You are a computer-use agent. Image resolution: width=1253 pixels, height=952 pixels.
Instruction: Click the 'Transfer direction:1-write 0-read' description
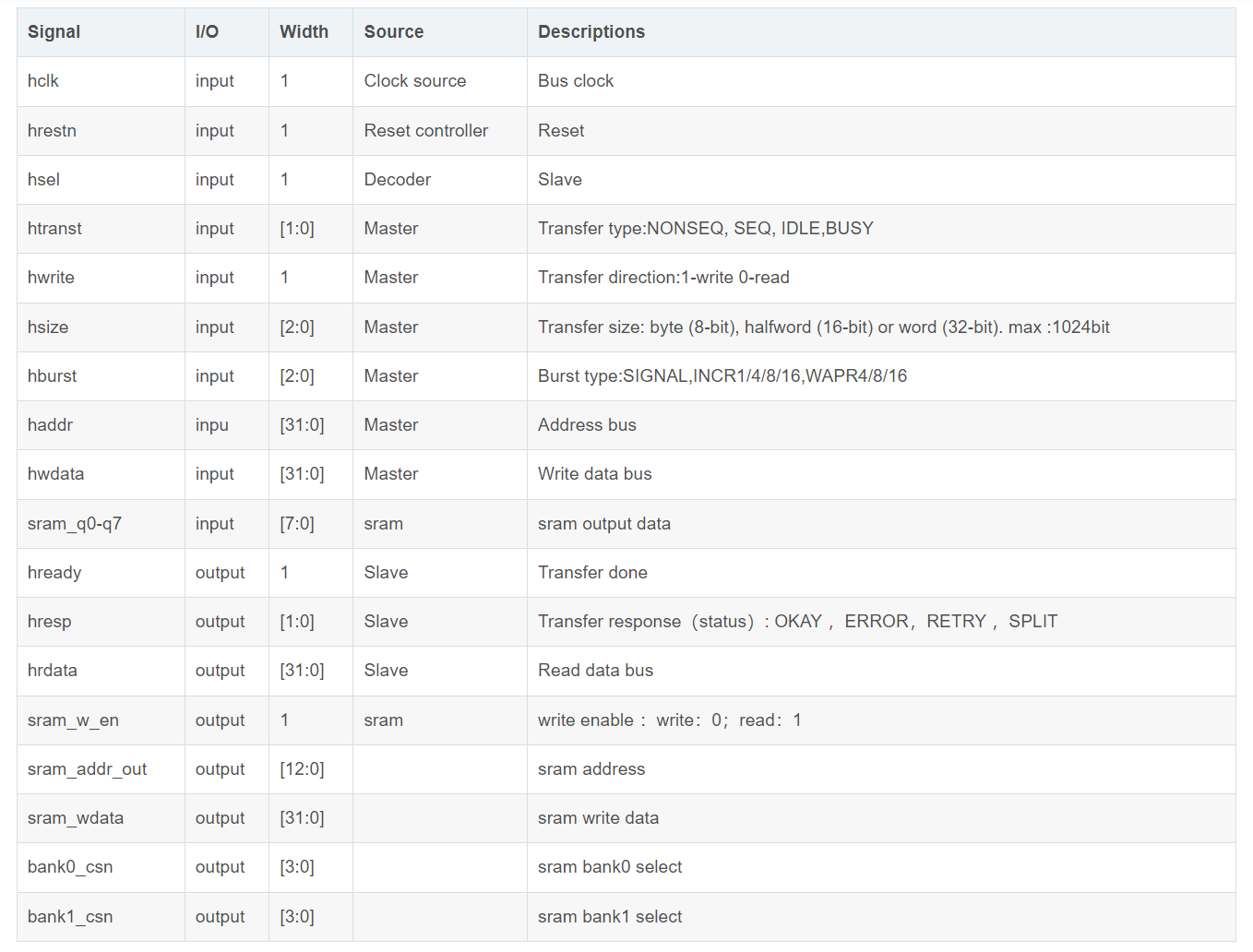(662, 278)
